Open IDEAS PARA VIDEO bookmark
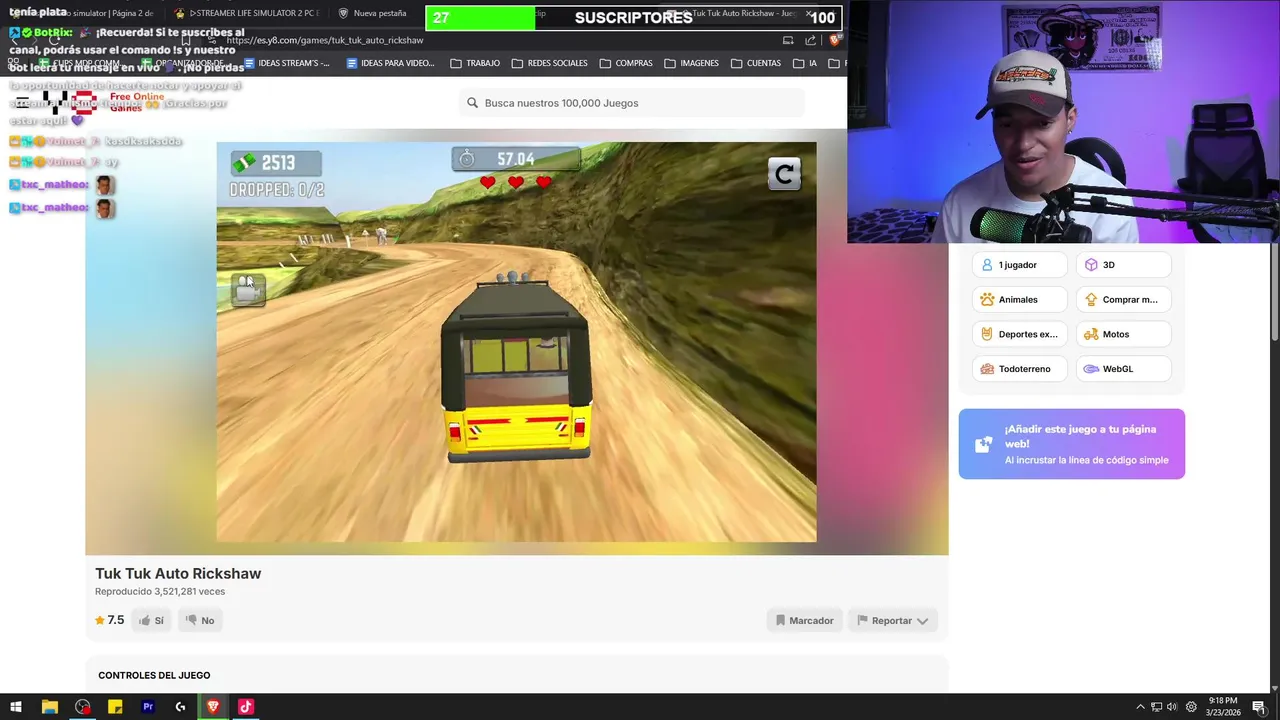This screenshot has width=1280, height=720. pos(390,63)
